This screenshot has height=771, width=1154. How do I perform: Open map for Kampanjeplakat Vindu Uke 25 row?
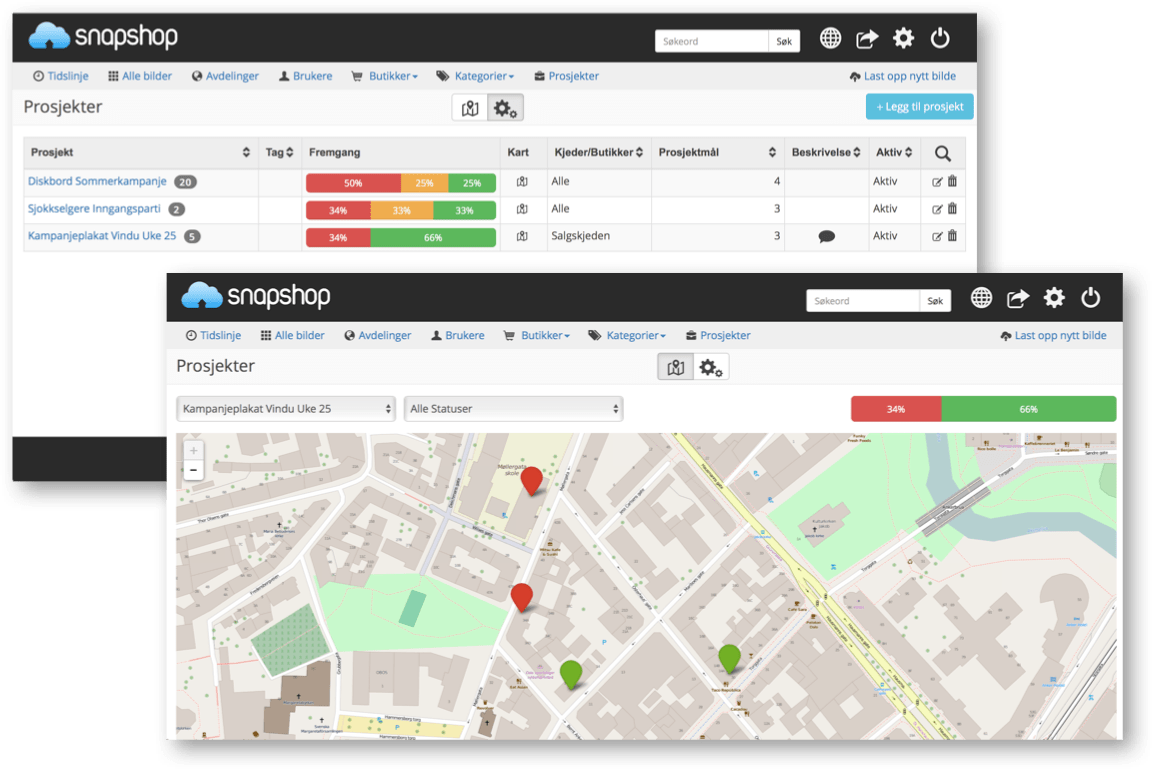pos(522,236)
